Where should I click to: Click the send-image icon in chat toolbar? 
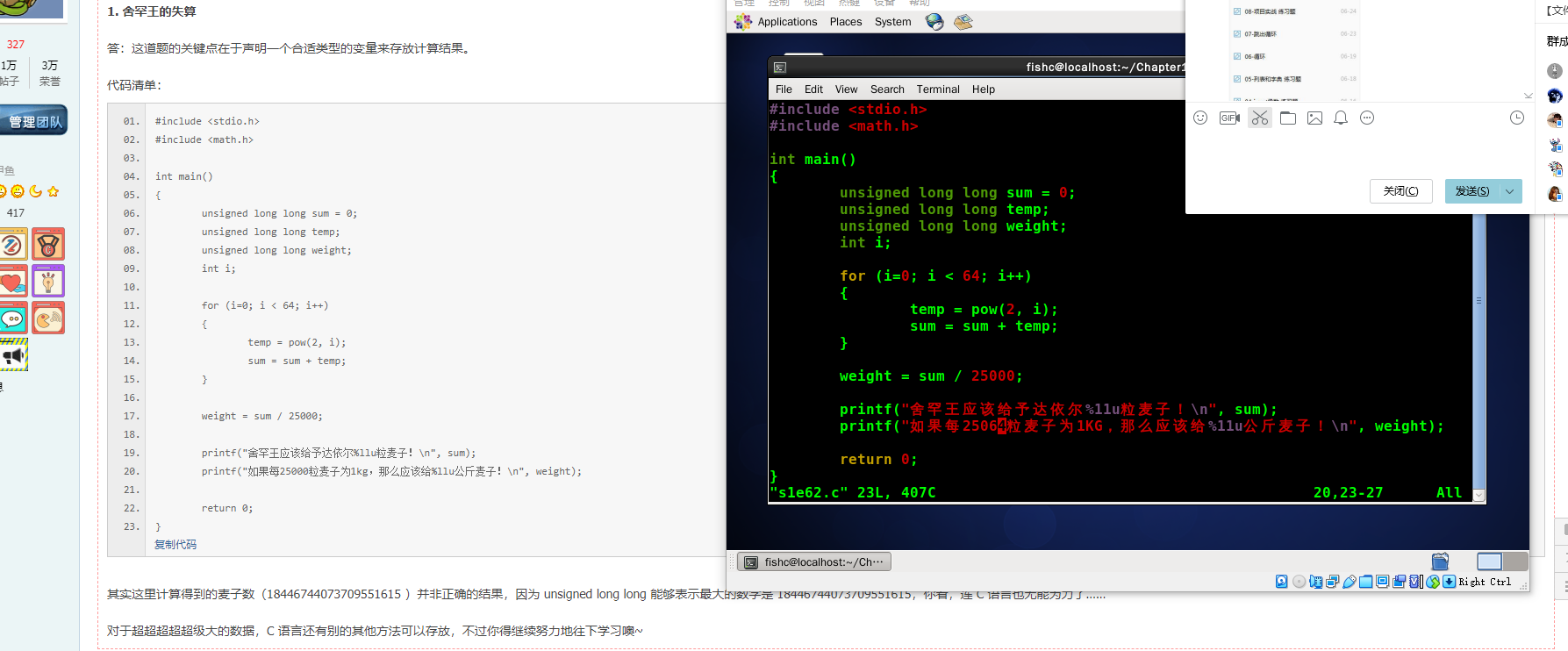(1314, 118)
